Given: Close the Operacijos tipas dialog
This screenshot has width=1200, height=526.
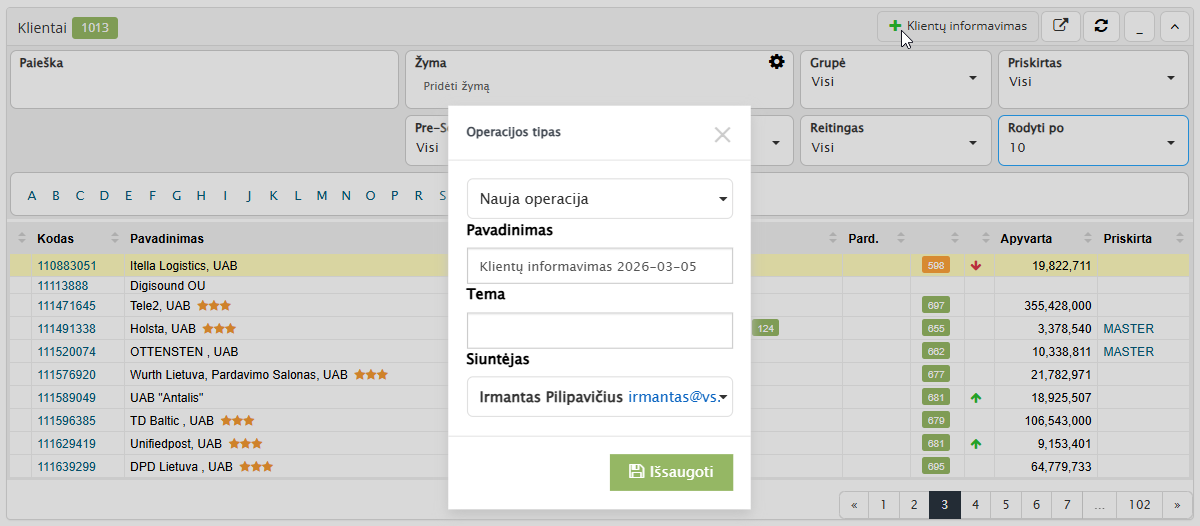Looking at the screenshot, I should [722, 134].
